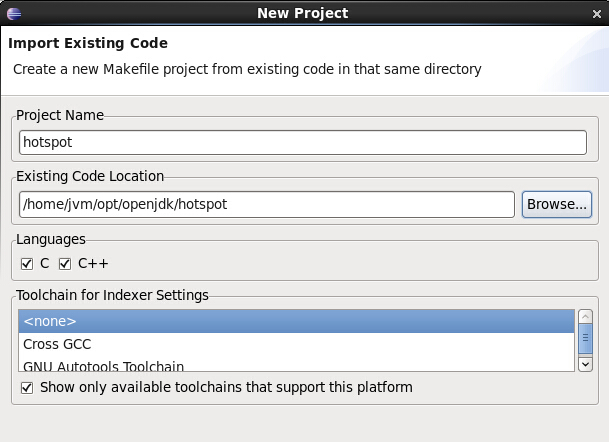The image size is (609, 442).
Task: Click the toolchain list scrollbar thumb
Action: pyautogui.click(x=585, y=340)
